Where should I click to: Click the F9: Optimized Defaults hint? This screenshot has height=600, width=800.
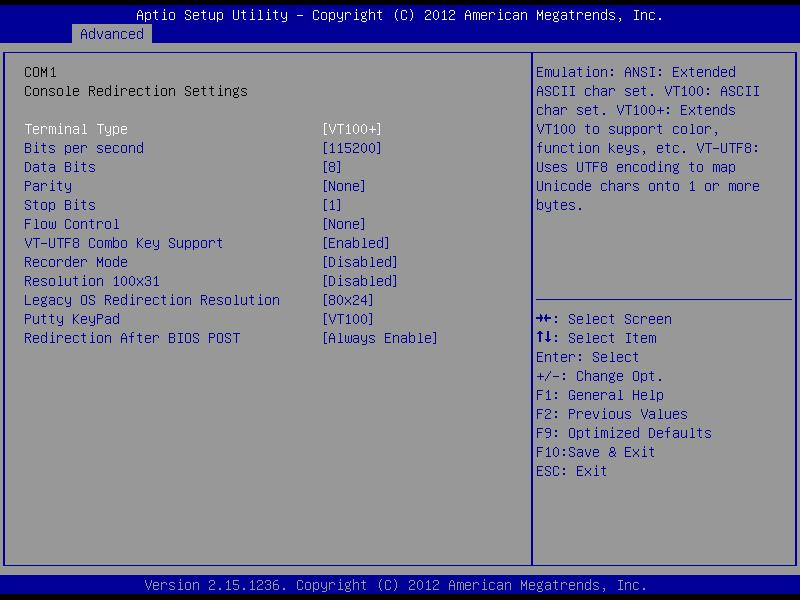(x=623, y=433)
